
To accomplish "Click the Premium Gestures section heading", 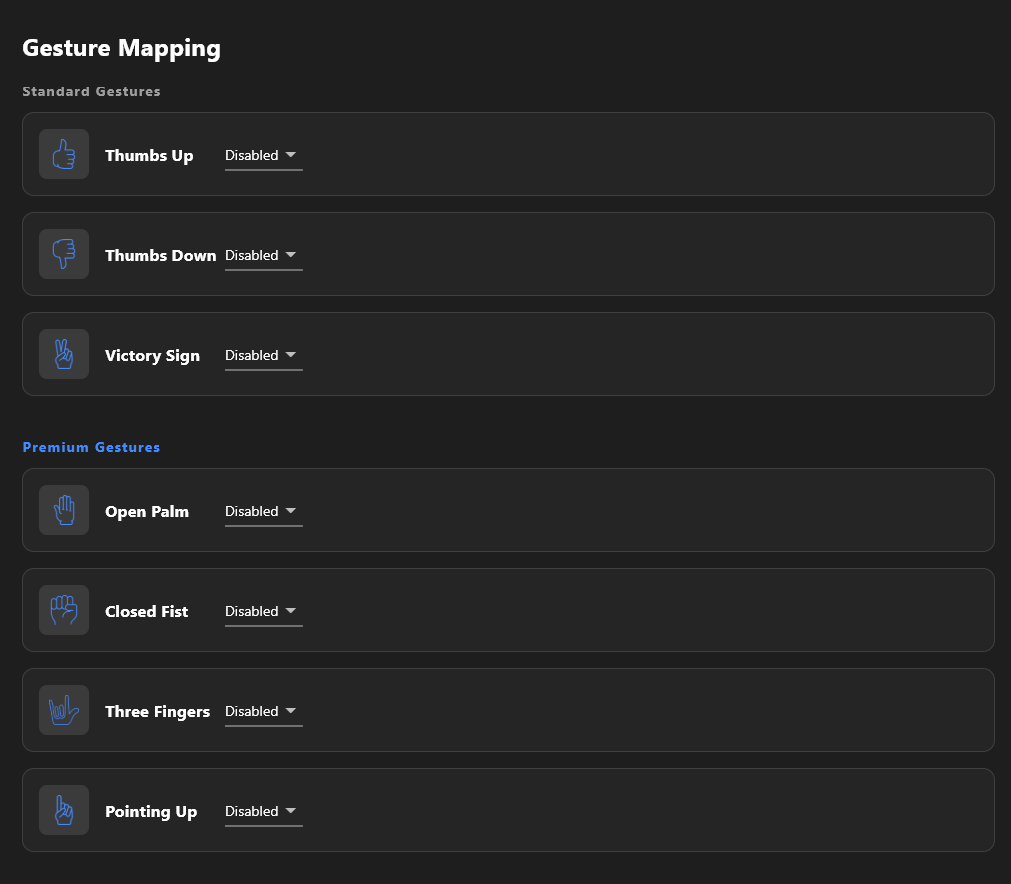I will point(91,447).
